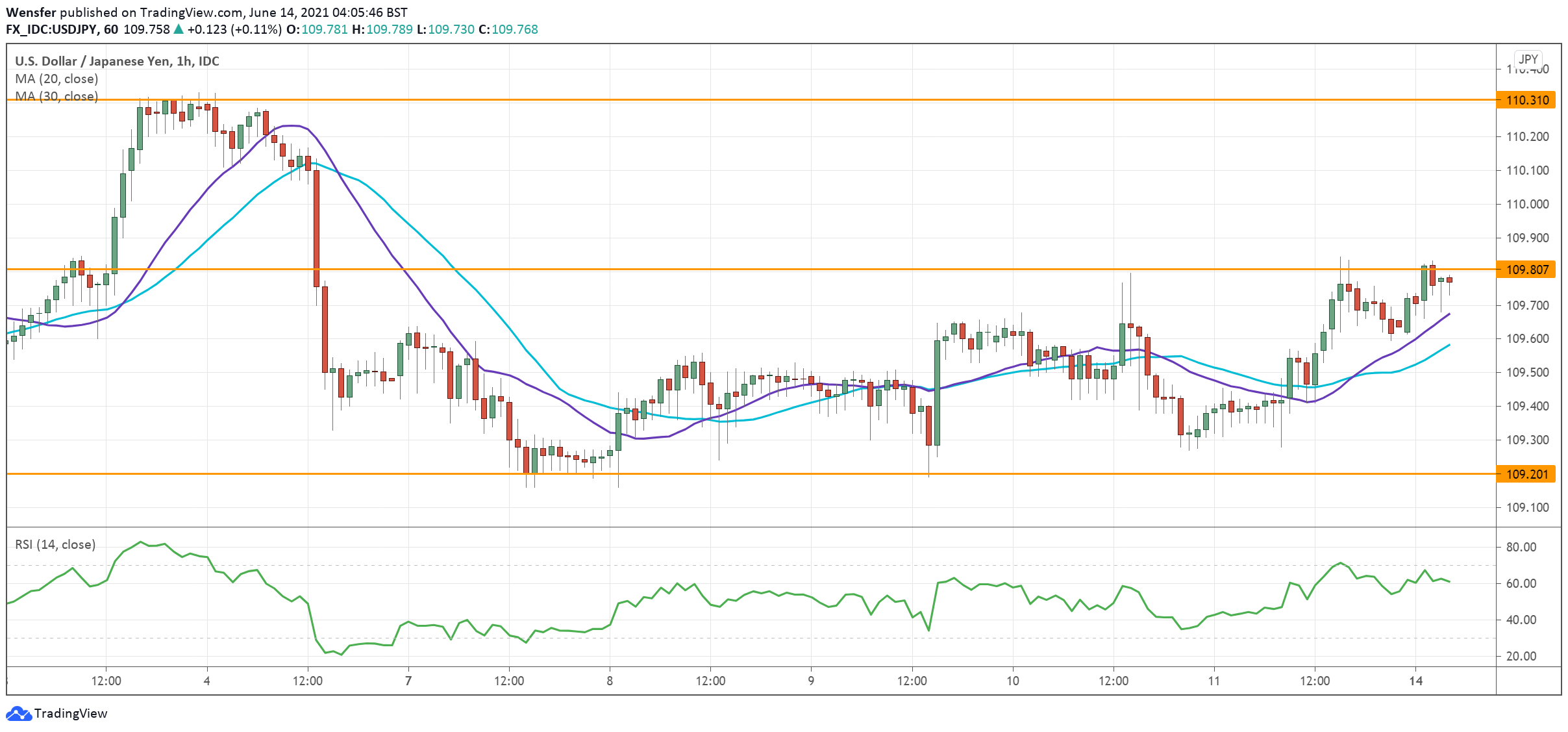Select the 109.807 orange price tag
Screen dimensions: 1568x732
[x=1526, y=270]
